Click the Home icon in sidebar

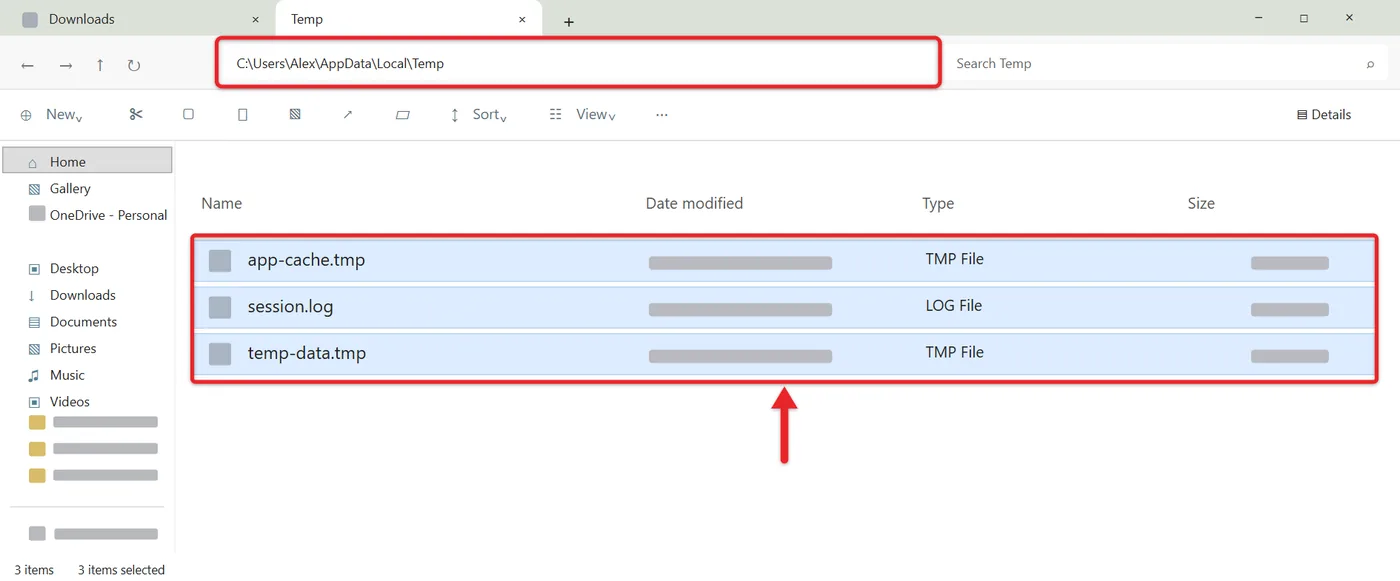[33, 162]
